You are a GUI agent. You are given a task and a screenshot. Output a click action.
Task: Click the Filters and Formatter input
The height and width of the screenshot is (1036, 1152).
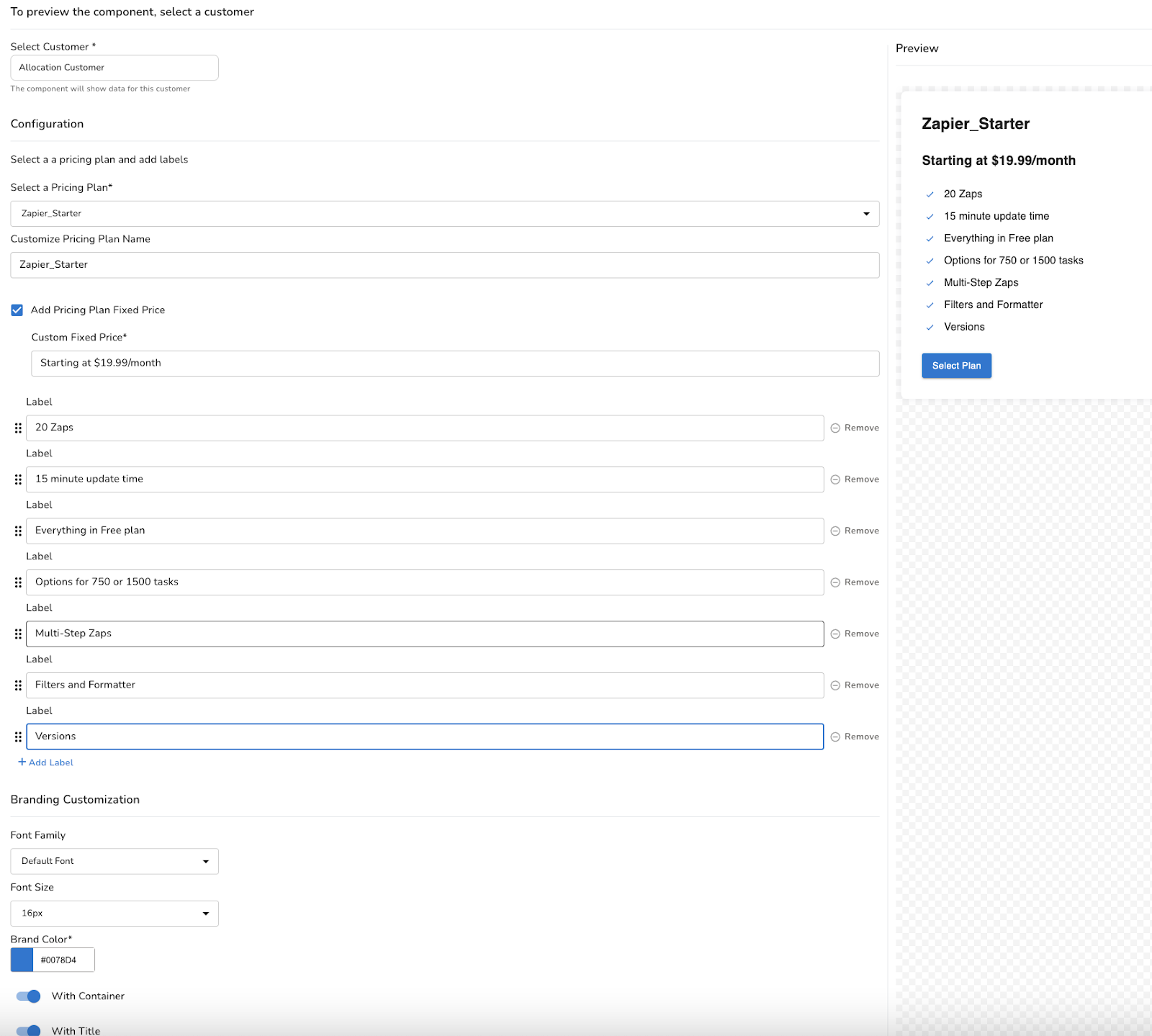click(425, 685)
